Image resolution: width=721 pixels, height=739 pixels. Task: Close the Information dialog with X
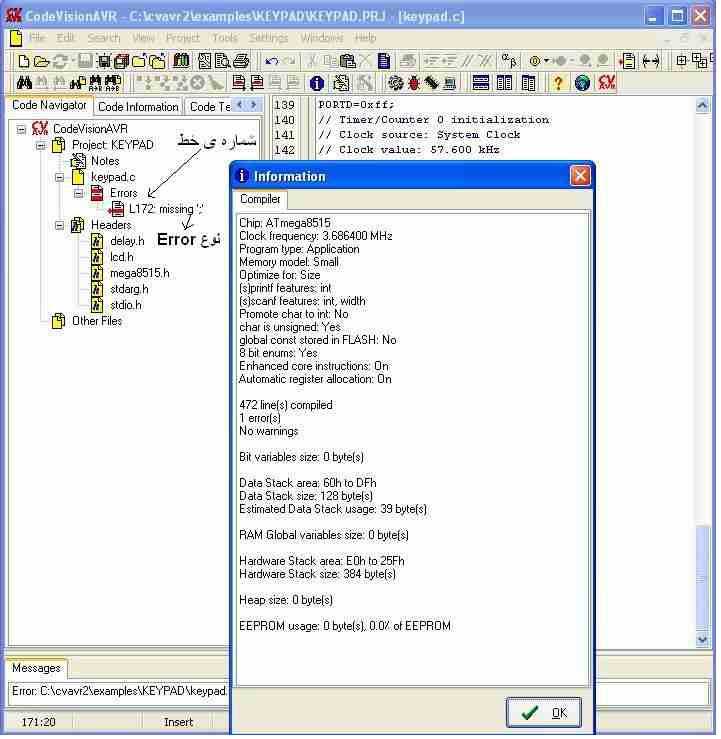[579, 176]
